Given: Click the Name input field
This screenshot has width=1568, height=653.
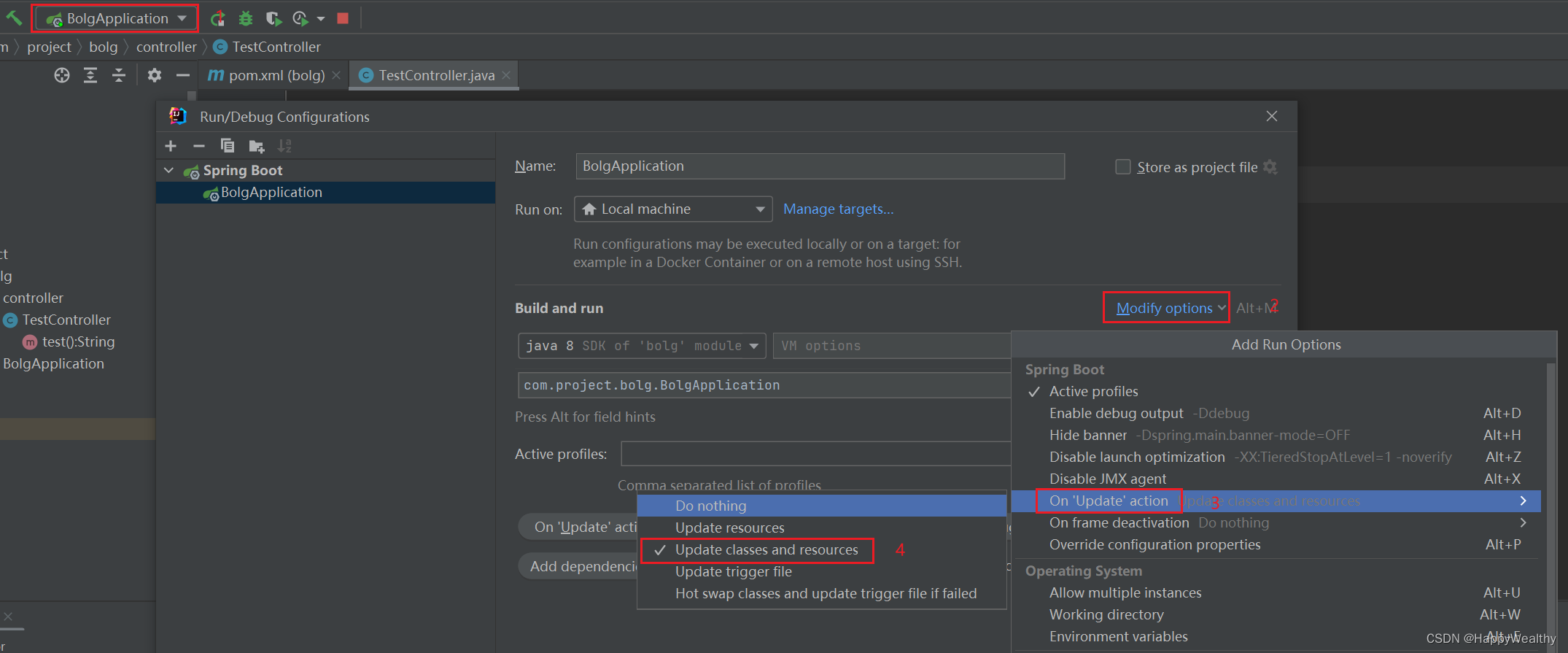Looking at the screenshot, I should pyautogui.click(x=820, y=166).
